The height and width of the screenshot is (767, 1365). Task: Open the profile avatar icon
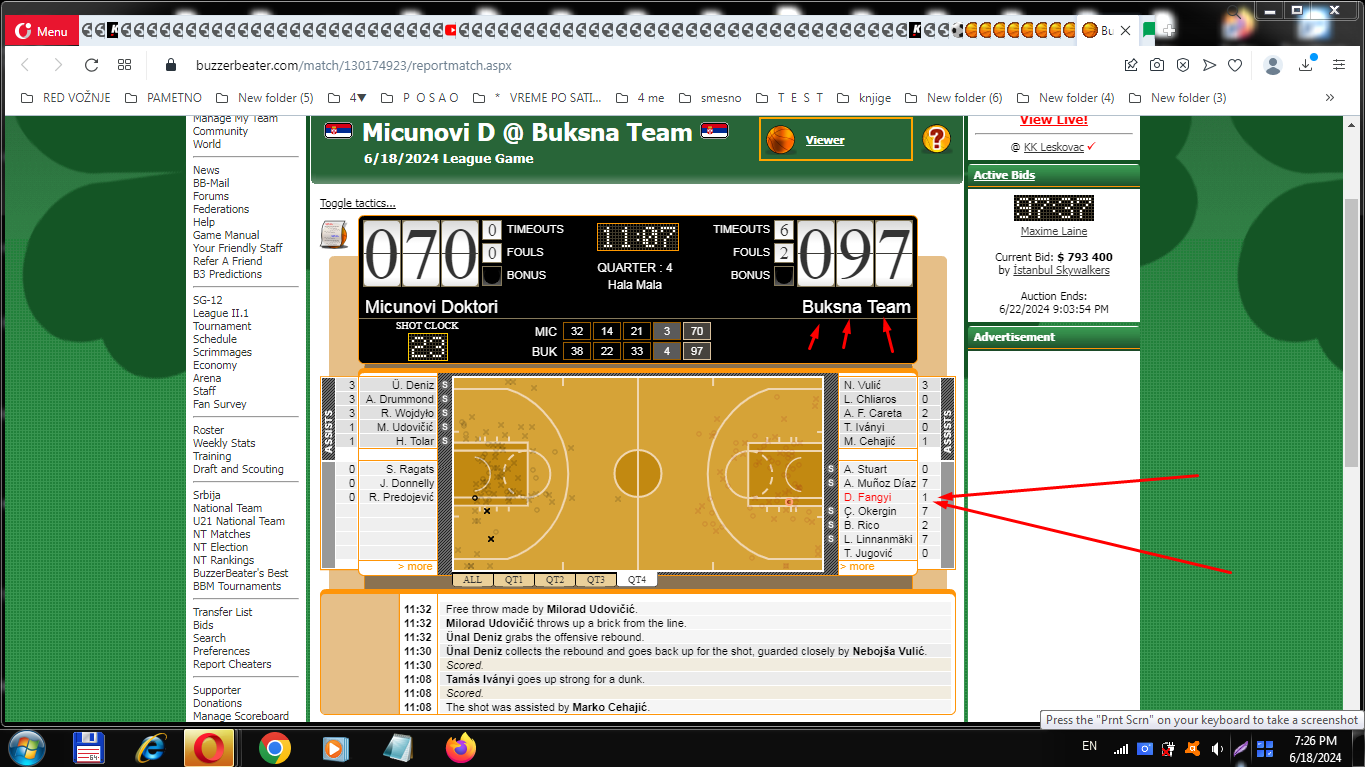(x=1273, y=65)
